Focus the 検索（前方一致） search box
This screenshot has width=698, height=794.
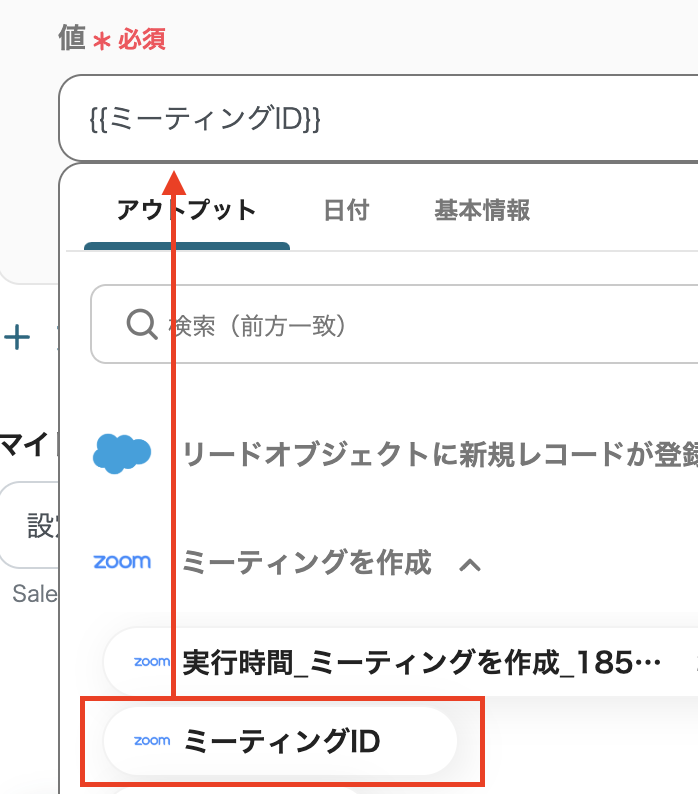point(420,326)
